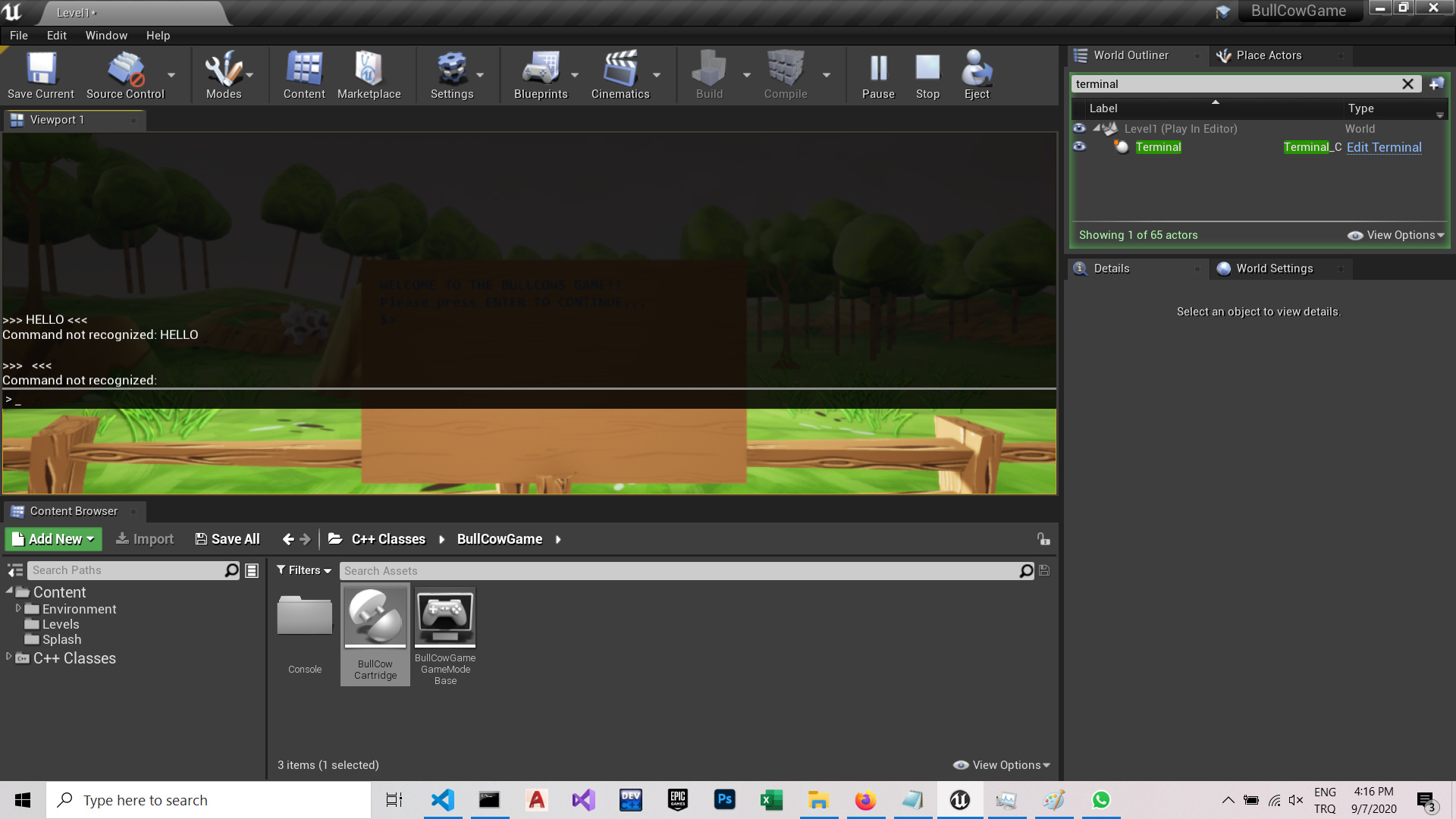Expand the C++ Classes tree folder
The image size is (1456, 819).
click(x=9, y=657)
